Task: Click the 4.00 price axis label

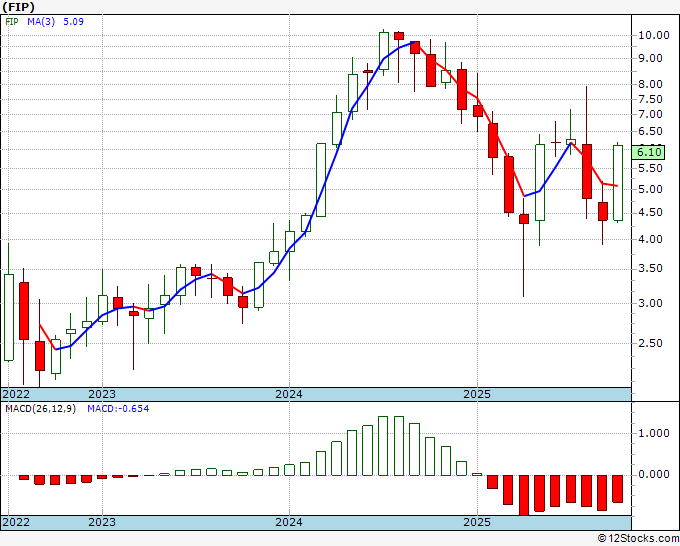Action: point(650,239)
